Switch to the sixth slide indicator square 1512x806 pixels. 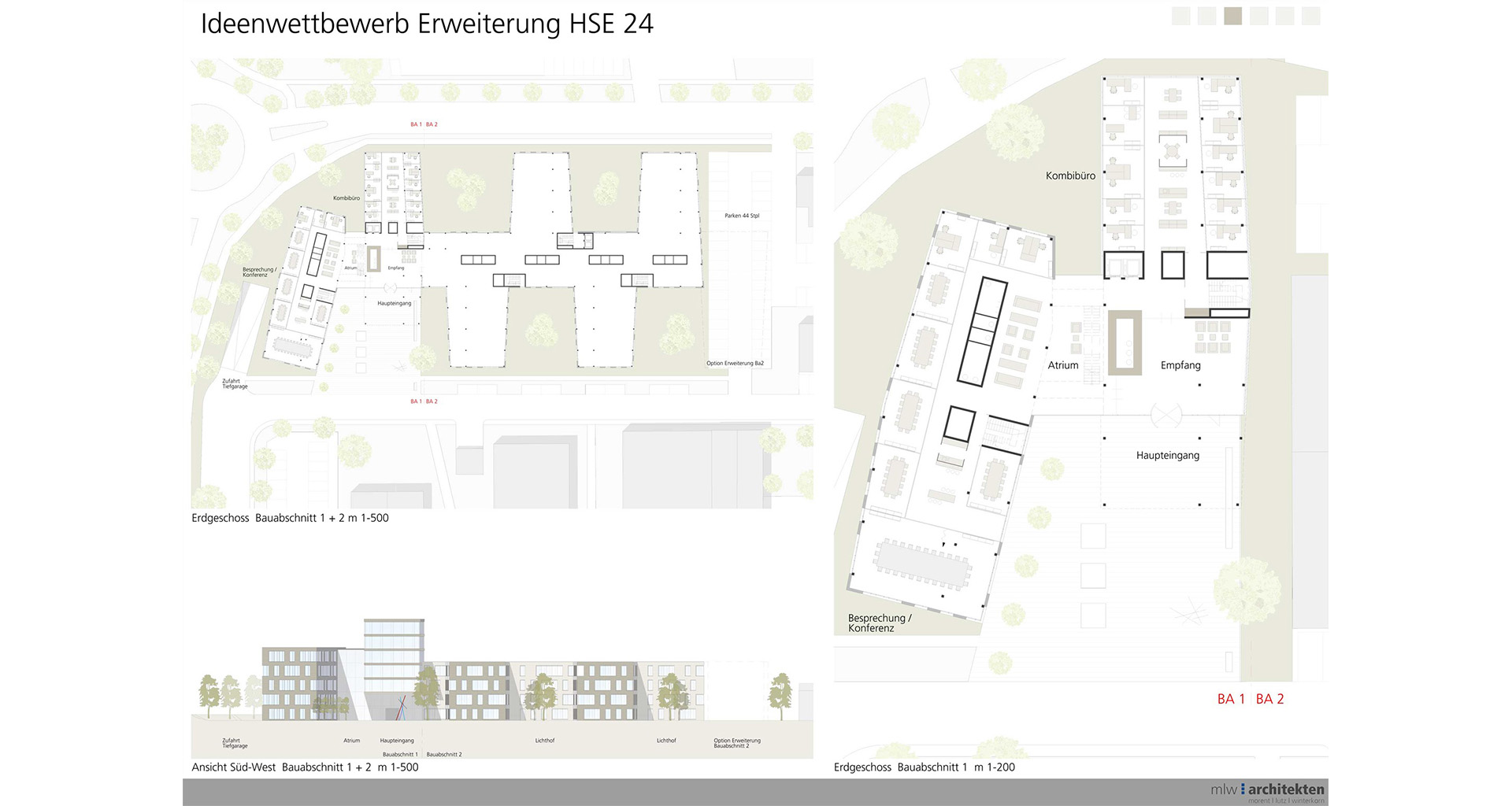point(1310,16)
